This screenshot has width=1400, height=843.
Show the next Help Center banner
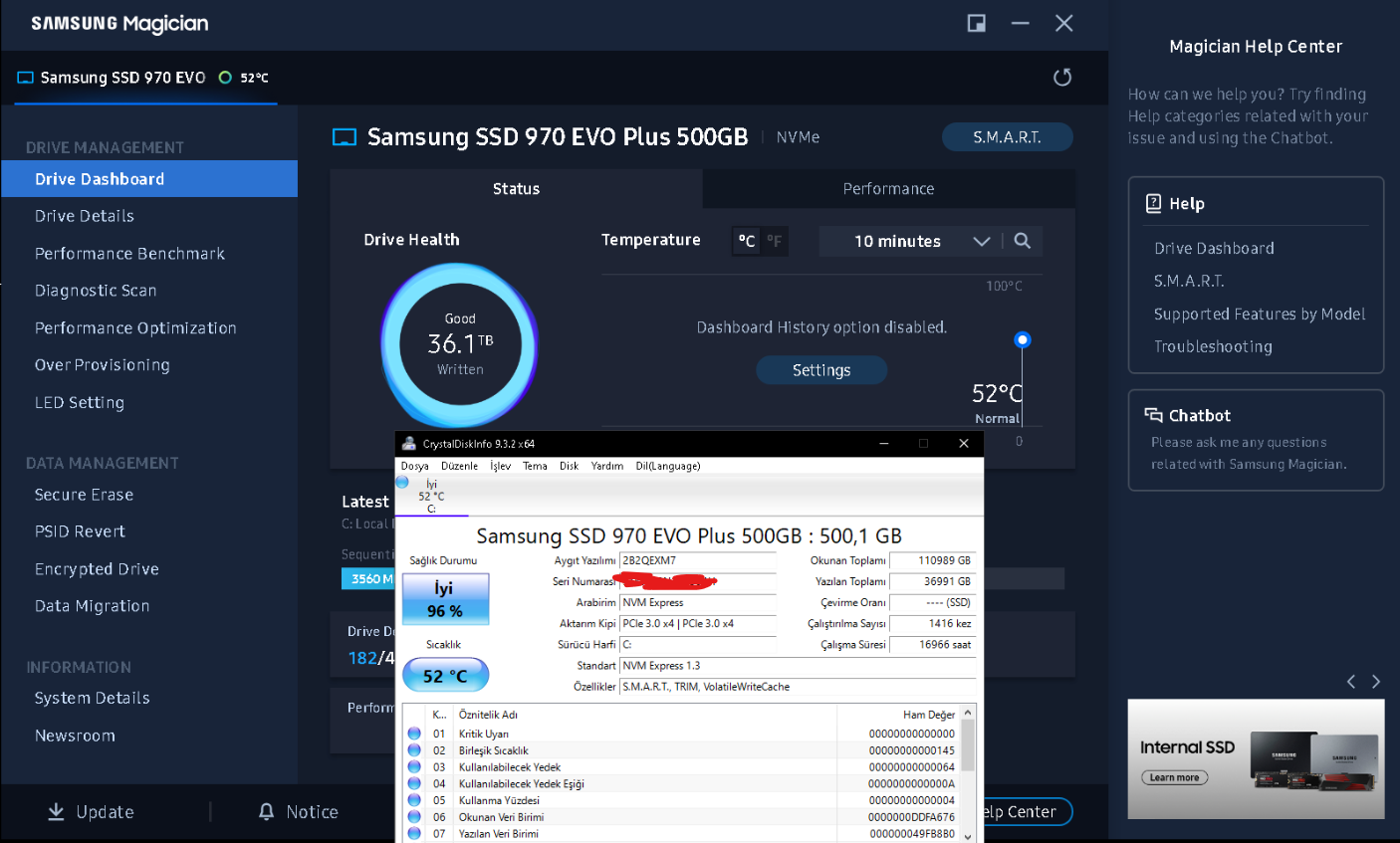[1376, 682]
